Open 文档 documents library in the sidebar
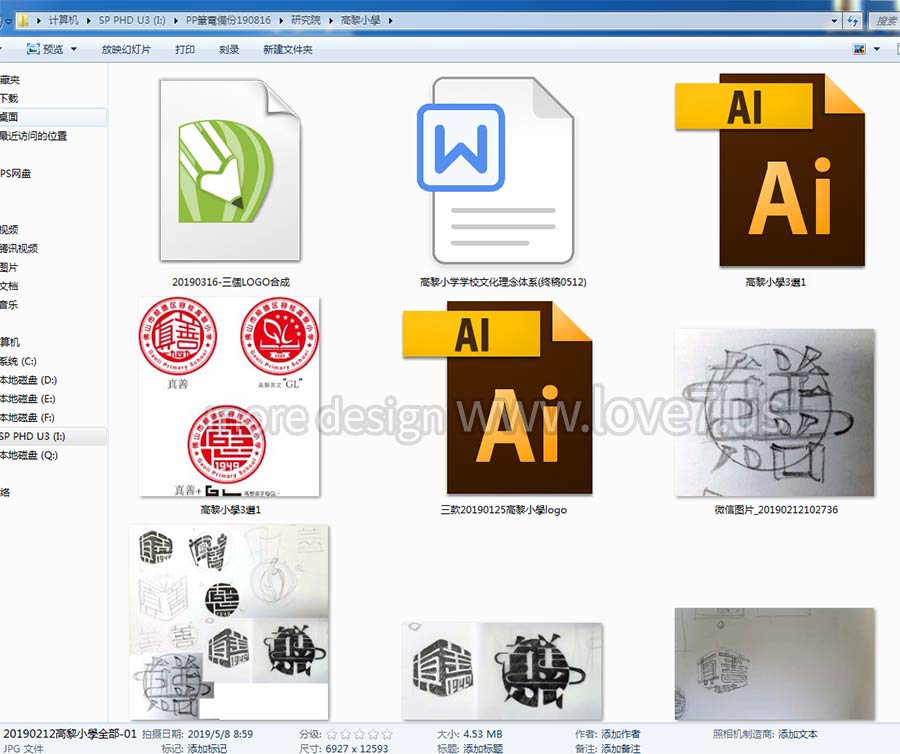The height and width of the screenshot is (754, 900). click(x=9, y=286)
